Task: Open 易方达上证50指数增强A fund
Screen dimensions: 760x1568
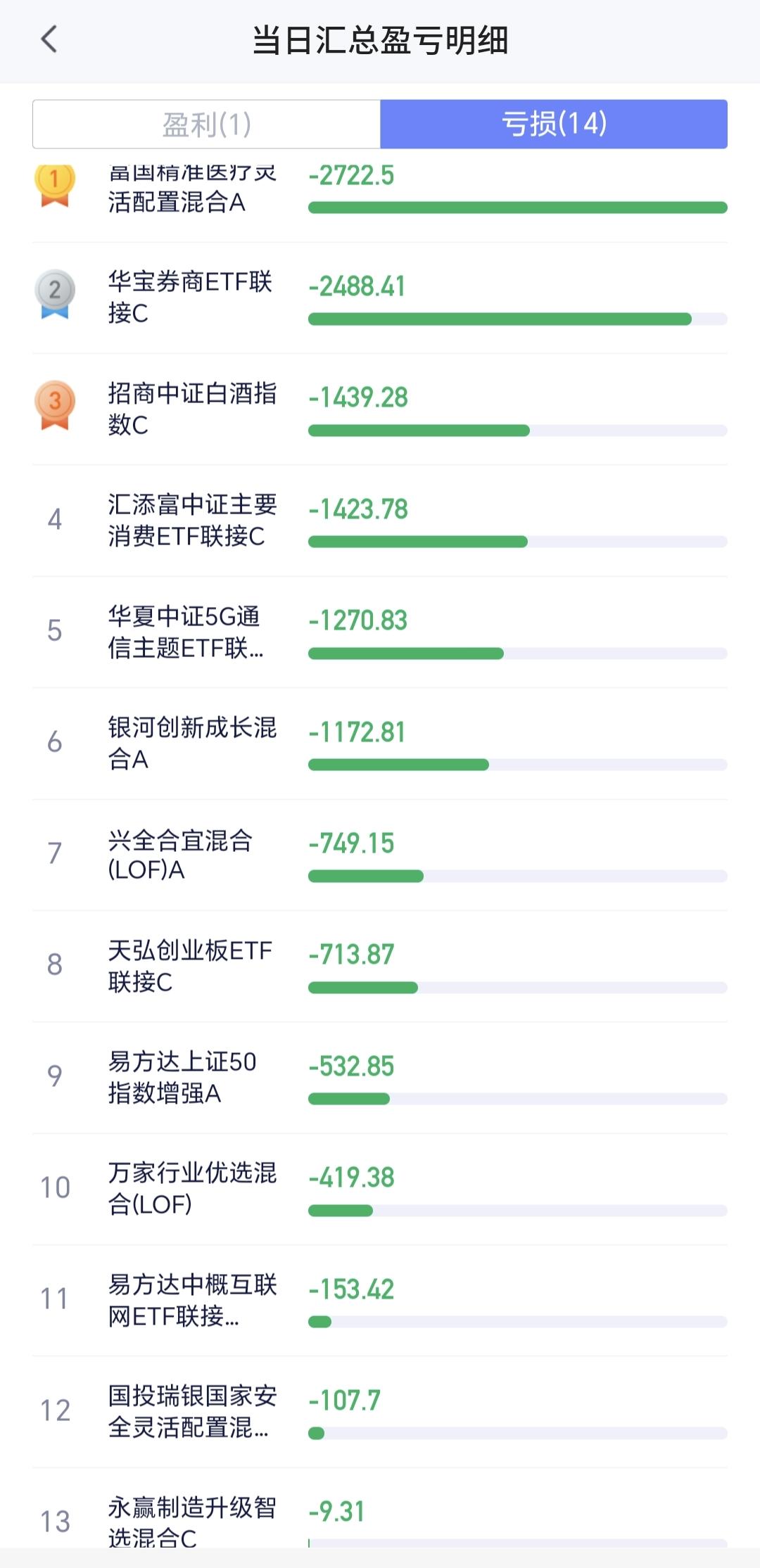Action: (x=182, y=1077)
